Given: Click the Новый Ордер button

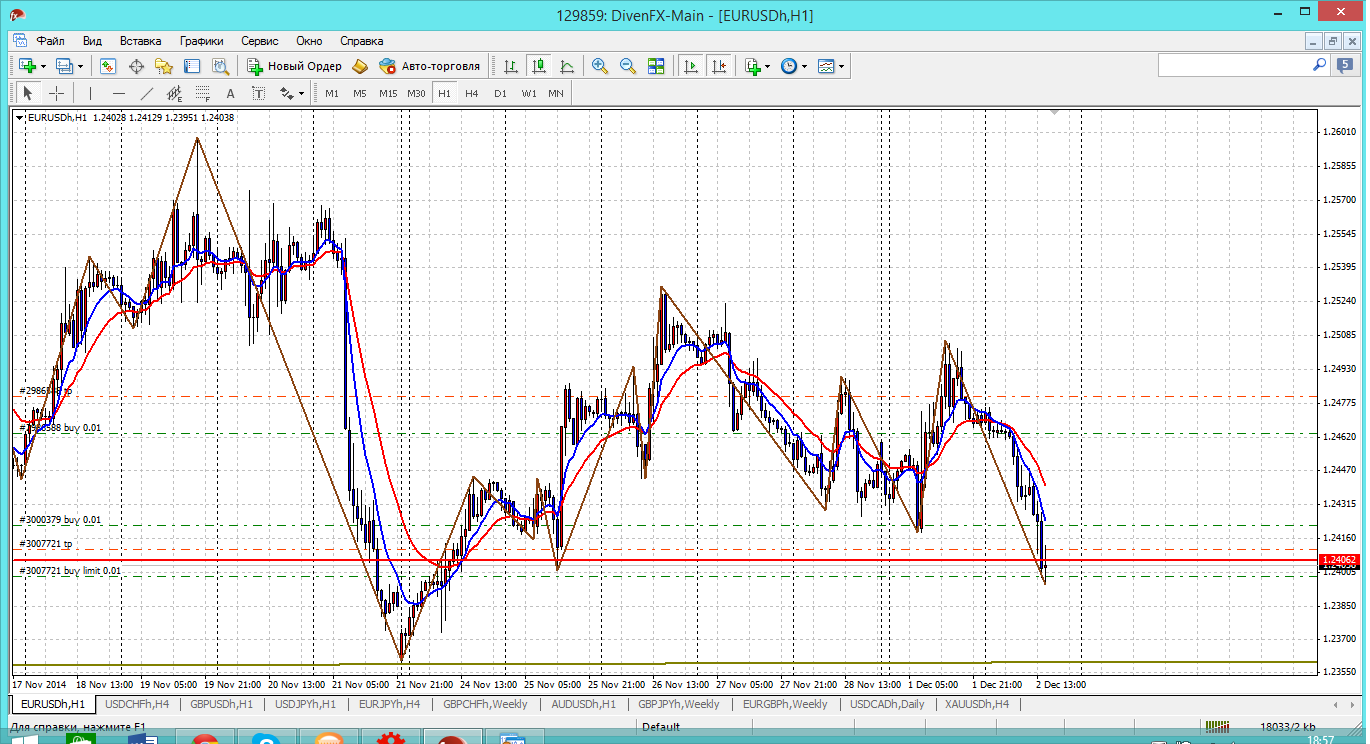Looking at the screenshot, I should click(x=295, y=66).
